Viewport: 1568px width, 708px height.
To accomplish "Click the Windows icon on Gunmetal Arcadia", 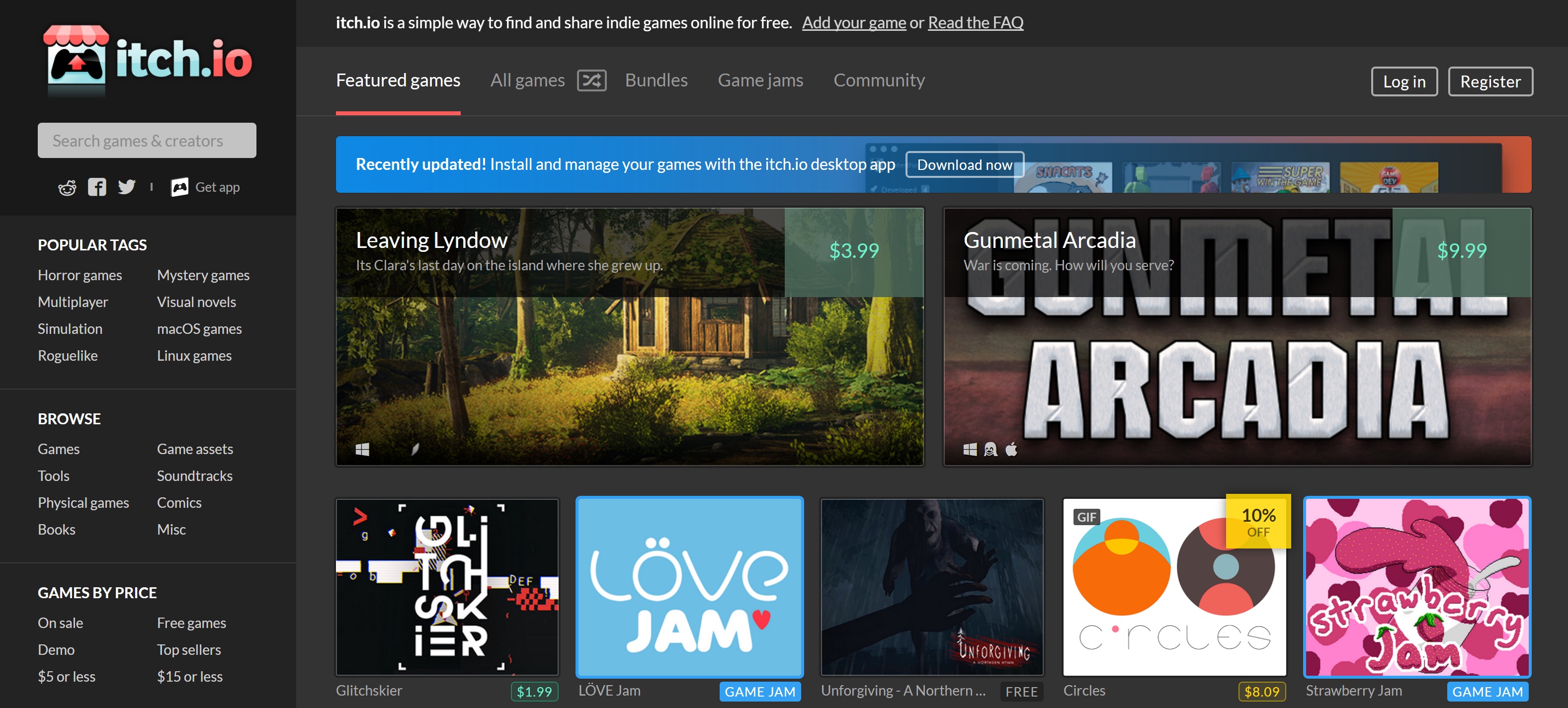I will [x=970, y=449].
